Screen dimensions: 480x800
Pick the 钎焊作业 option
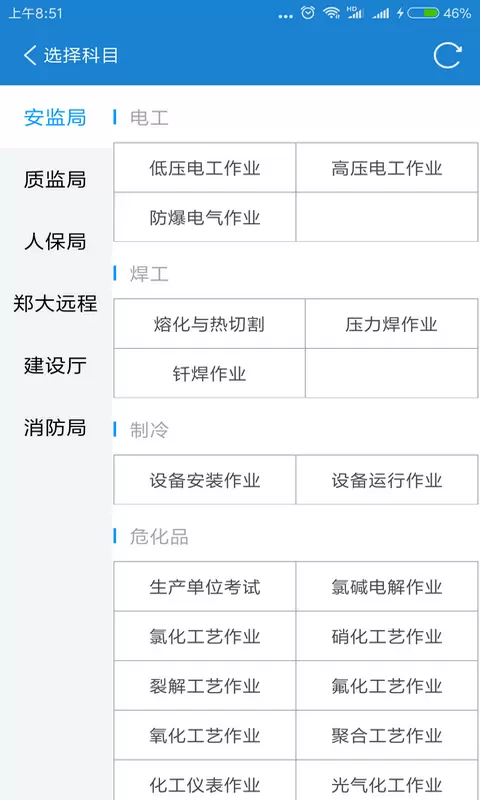(209, 373)
